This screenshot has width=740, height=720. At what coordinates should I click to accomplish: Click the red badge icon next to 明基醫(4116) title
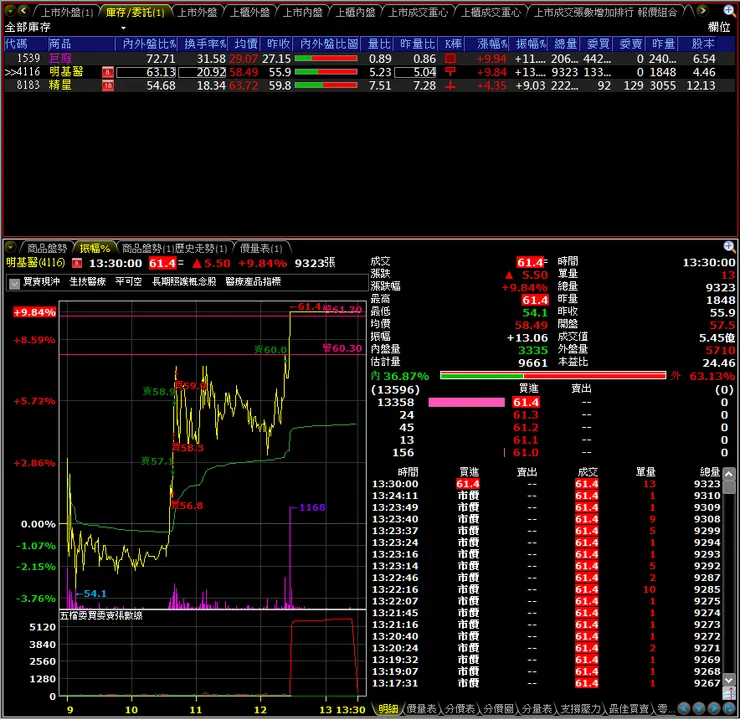point(76,263)
